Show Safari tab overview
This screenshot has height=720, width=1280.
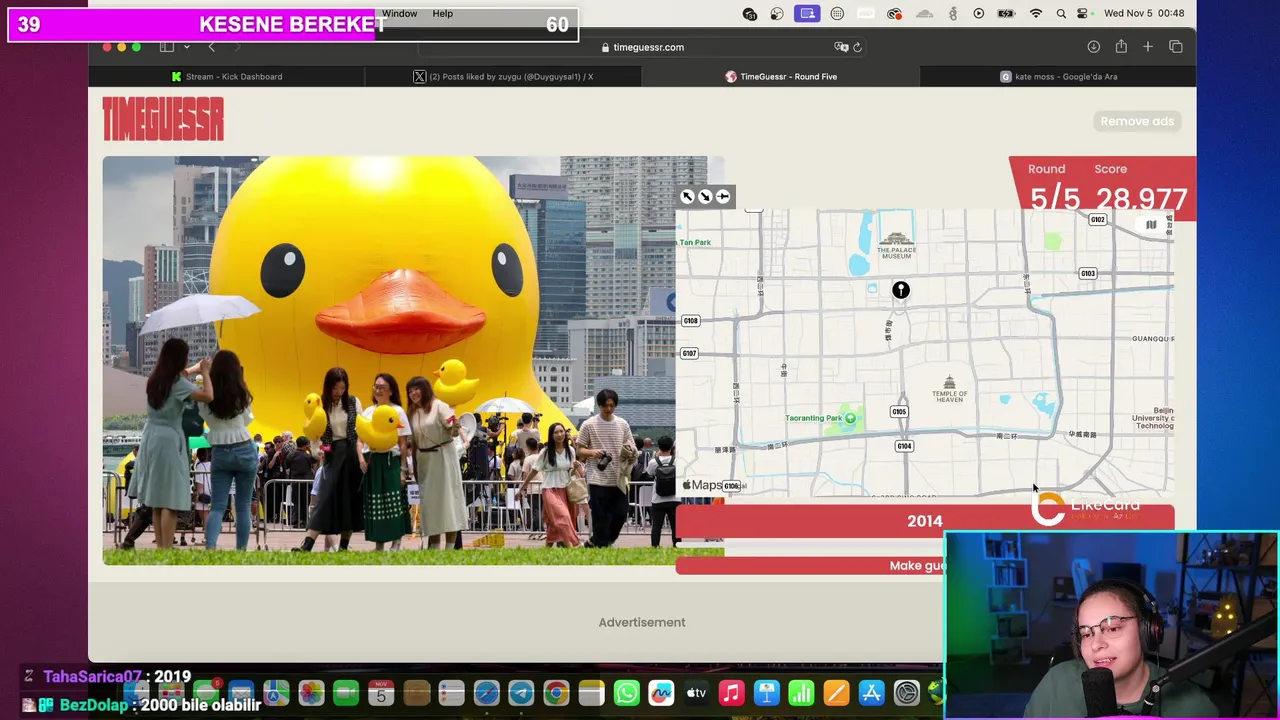1176,47
